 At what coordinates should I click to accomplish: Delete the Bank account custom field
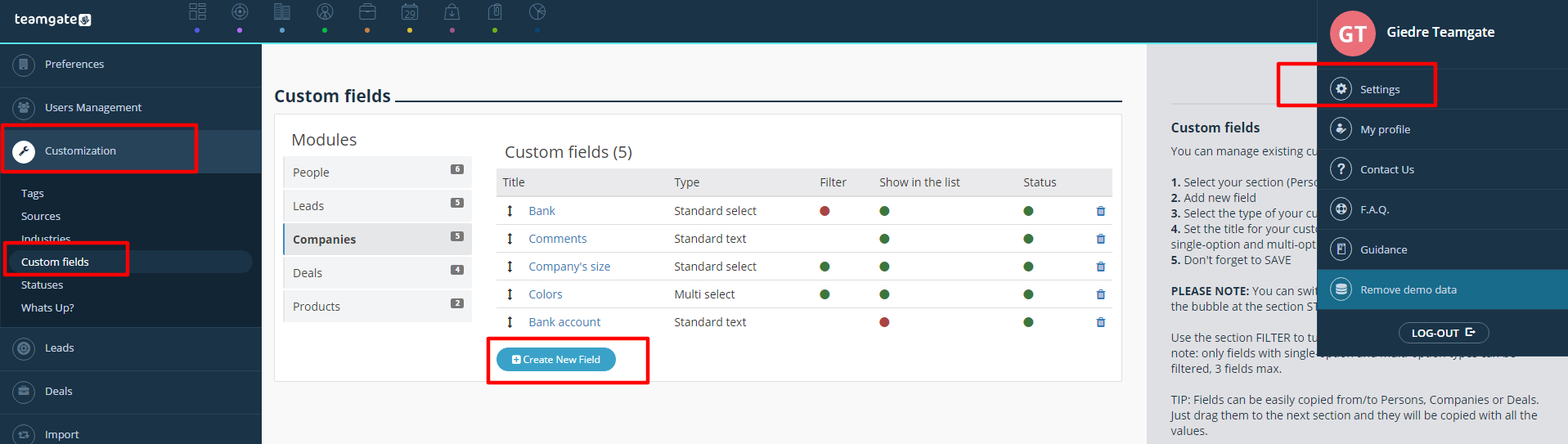coord(1101,322)
